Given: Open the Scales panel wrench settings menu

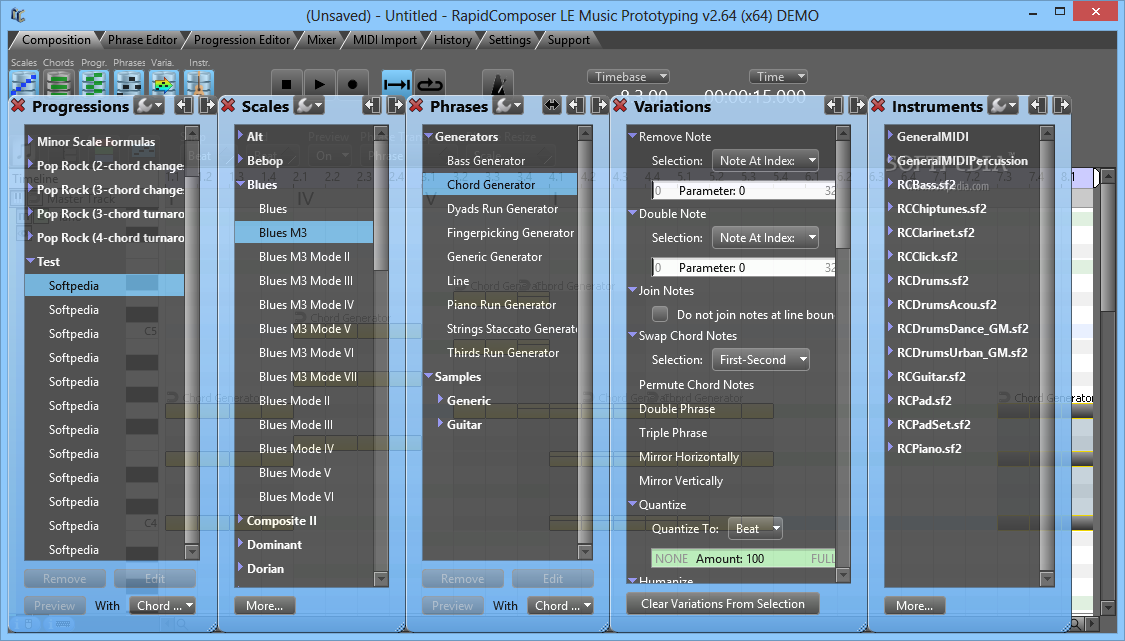Looking at the screenshot, I should (309, 106).
